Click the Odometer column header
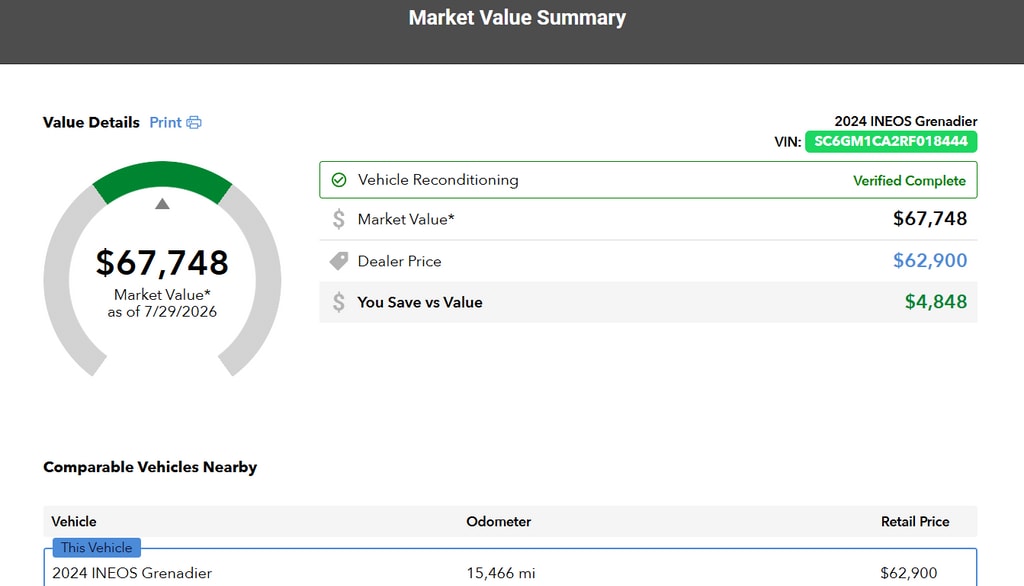The height and width of the screenshot is (586, 1024). coord(498,521)
